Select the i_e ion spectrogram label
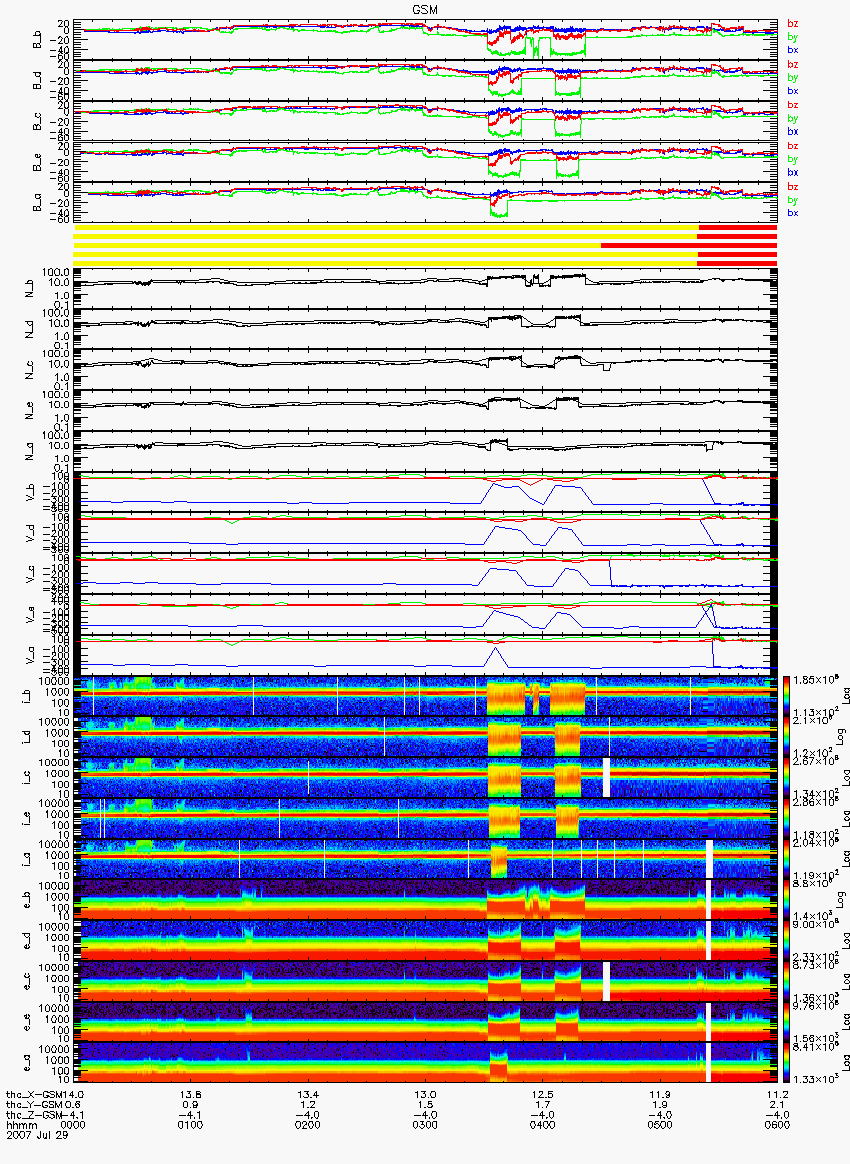This screenshot has height=1164, width=850. tap(27, 818)
